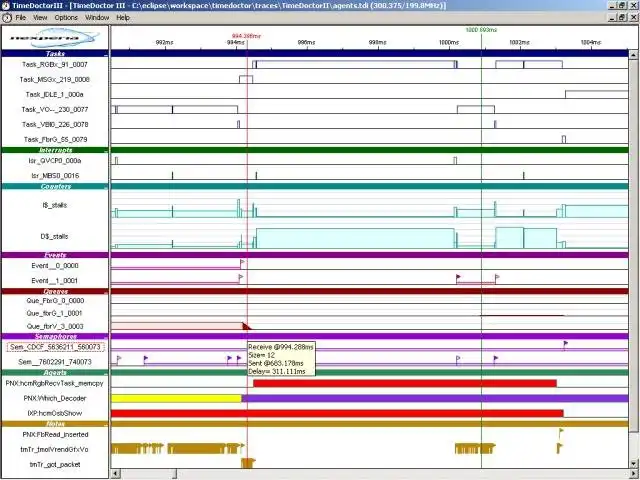Select the Task_RGBx_91_0007 row label
640x480 pixels.
[55, 64]
